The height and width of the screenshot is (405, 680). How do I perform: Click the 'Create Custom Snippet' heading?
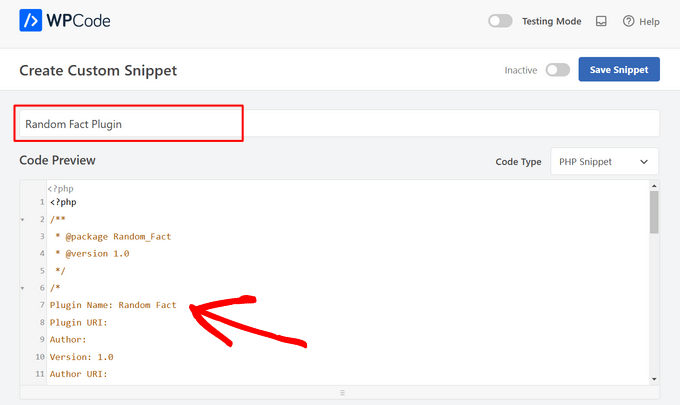98,70
